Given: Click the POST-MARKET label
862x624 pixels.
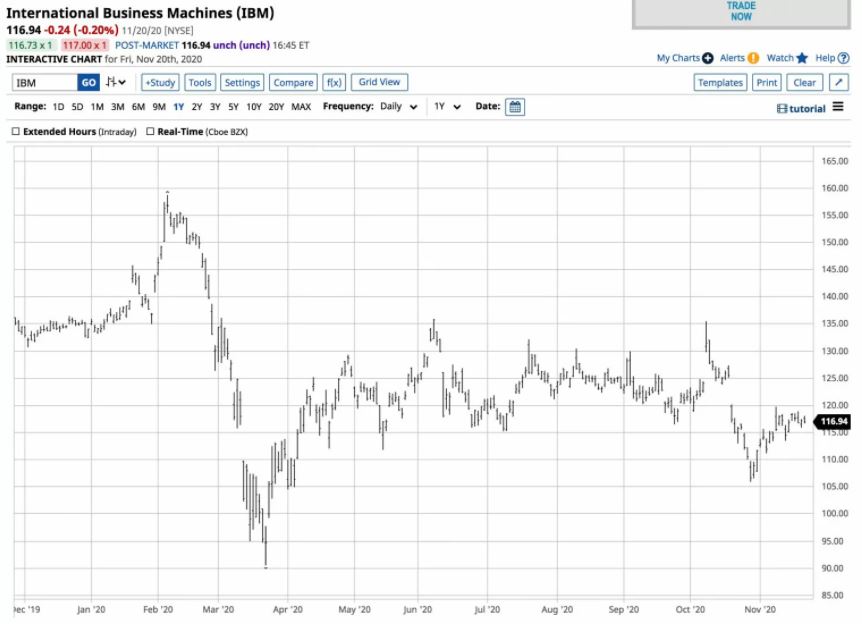Looking at the screenshot, I should coord(147,45).
